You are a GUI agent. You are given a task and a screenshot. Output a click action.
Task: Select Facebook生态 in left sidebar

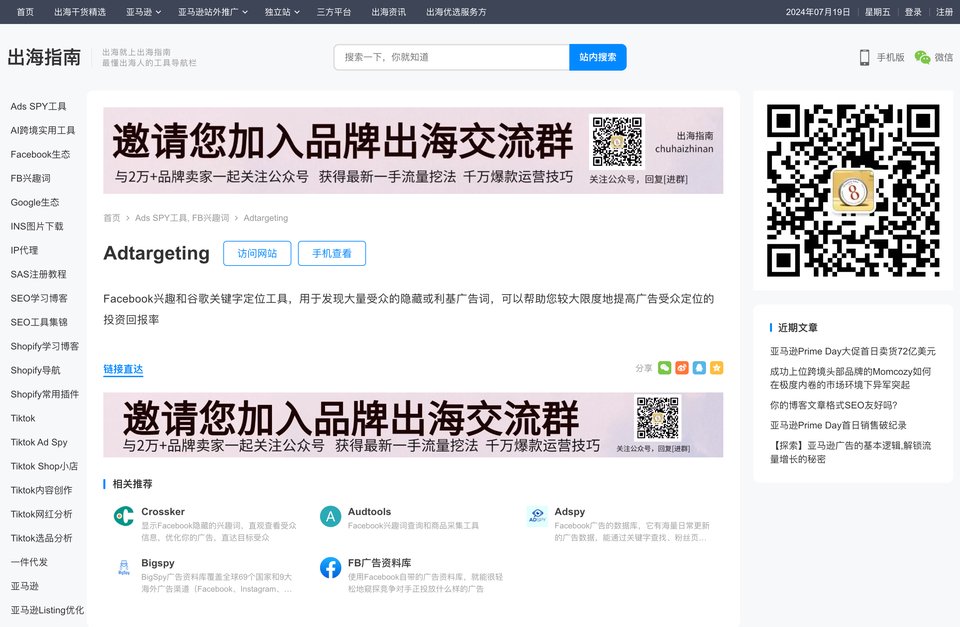[40, 154]
